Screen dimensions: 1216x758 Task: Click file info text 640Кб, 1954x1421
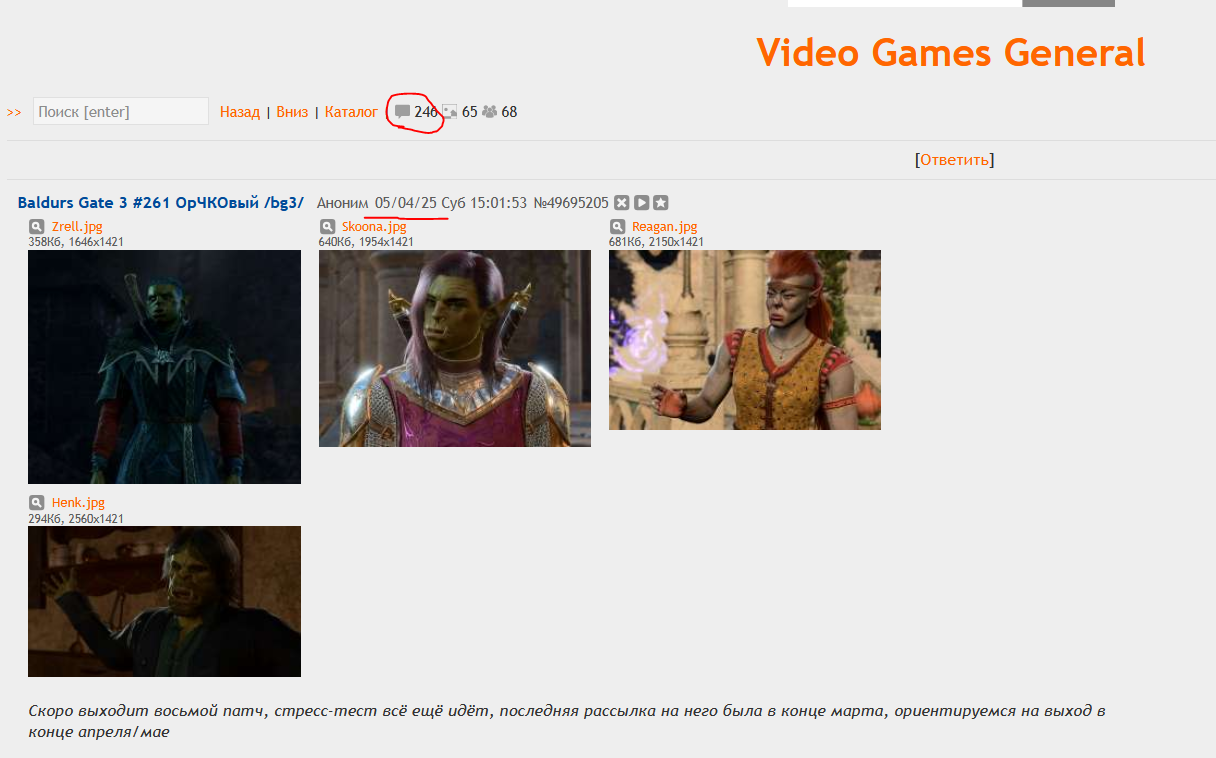point(366,242)
